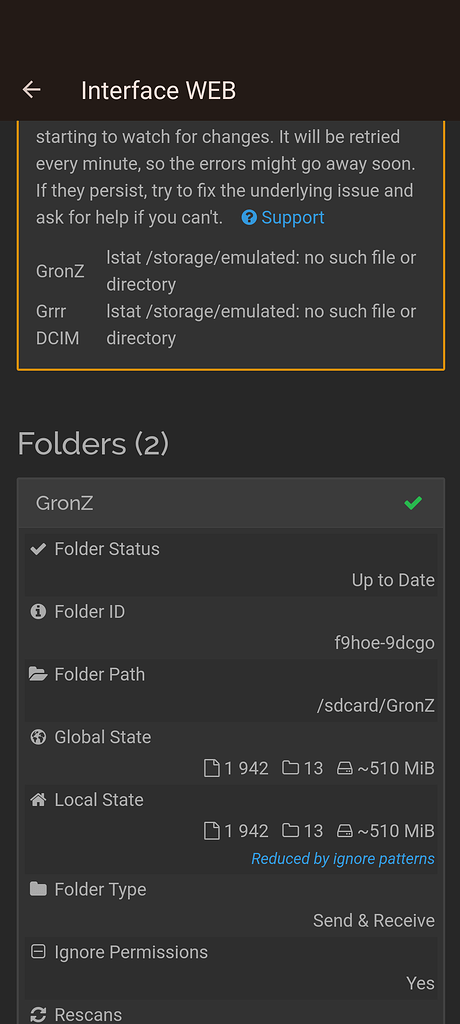460x1024 pixels.
Task: Click the green checkmark on GronZ
Action: click(413, 504)
